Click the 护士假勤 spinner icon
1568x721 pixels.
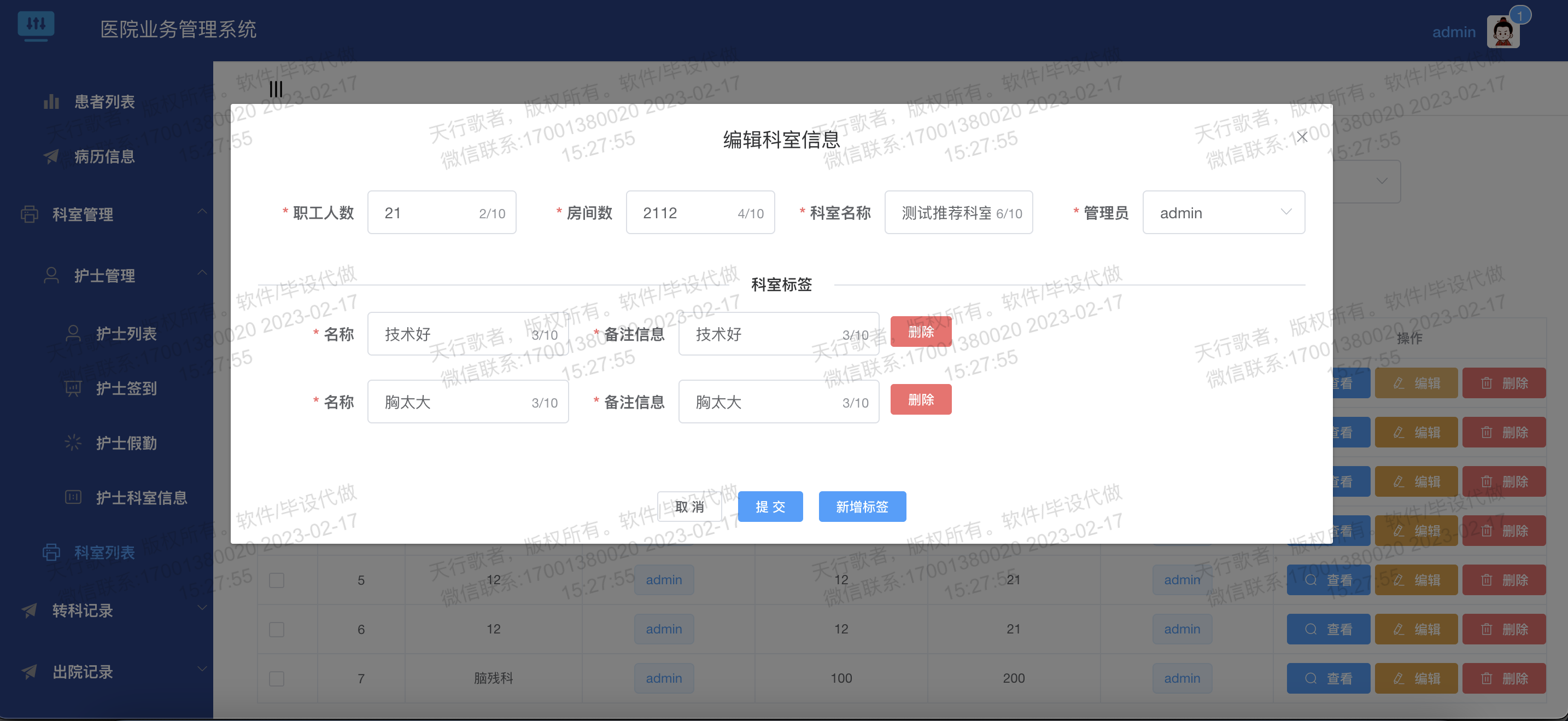[73, 443]
